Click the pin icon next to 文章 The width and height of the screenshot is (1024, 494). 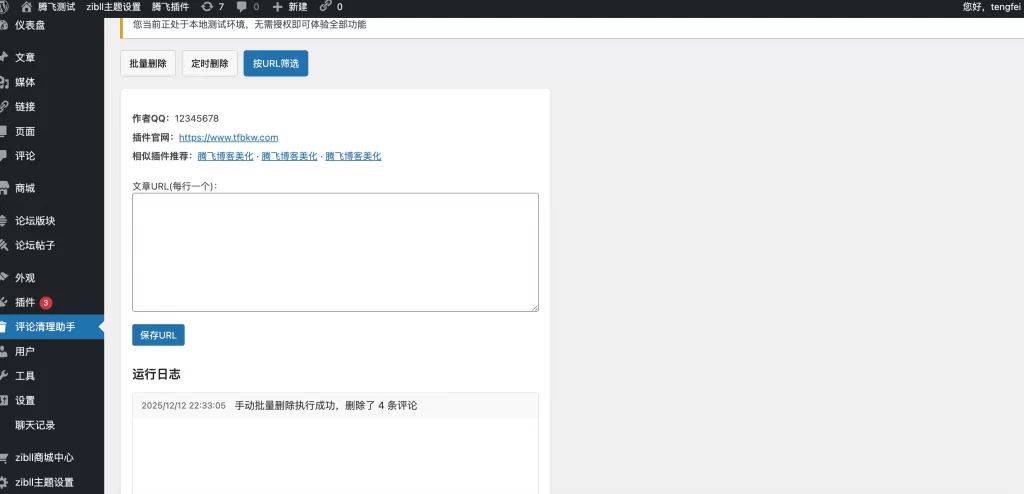[3, 57]
